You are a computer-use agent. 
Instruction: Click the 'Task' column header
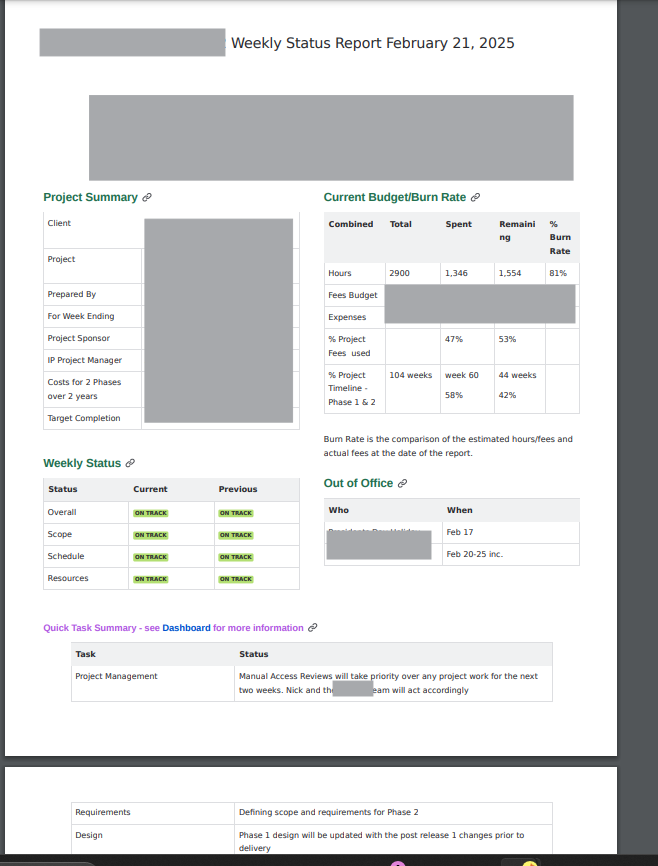(86, 654)
